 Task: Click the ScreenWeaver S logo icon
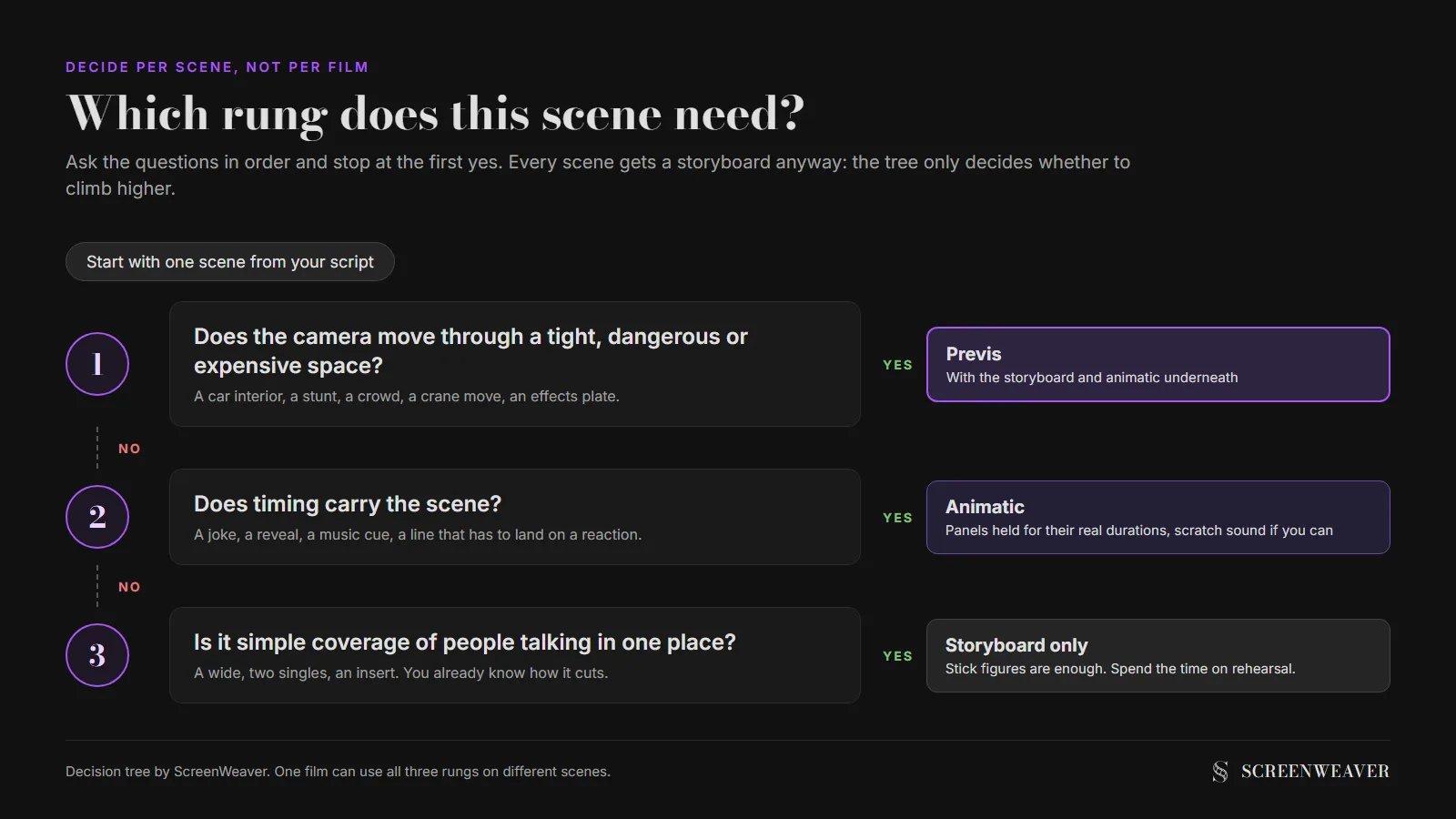pyautogui.click(x=1220, y=772)
